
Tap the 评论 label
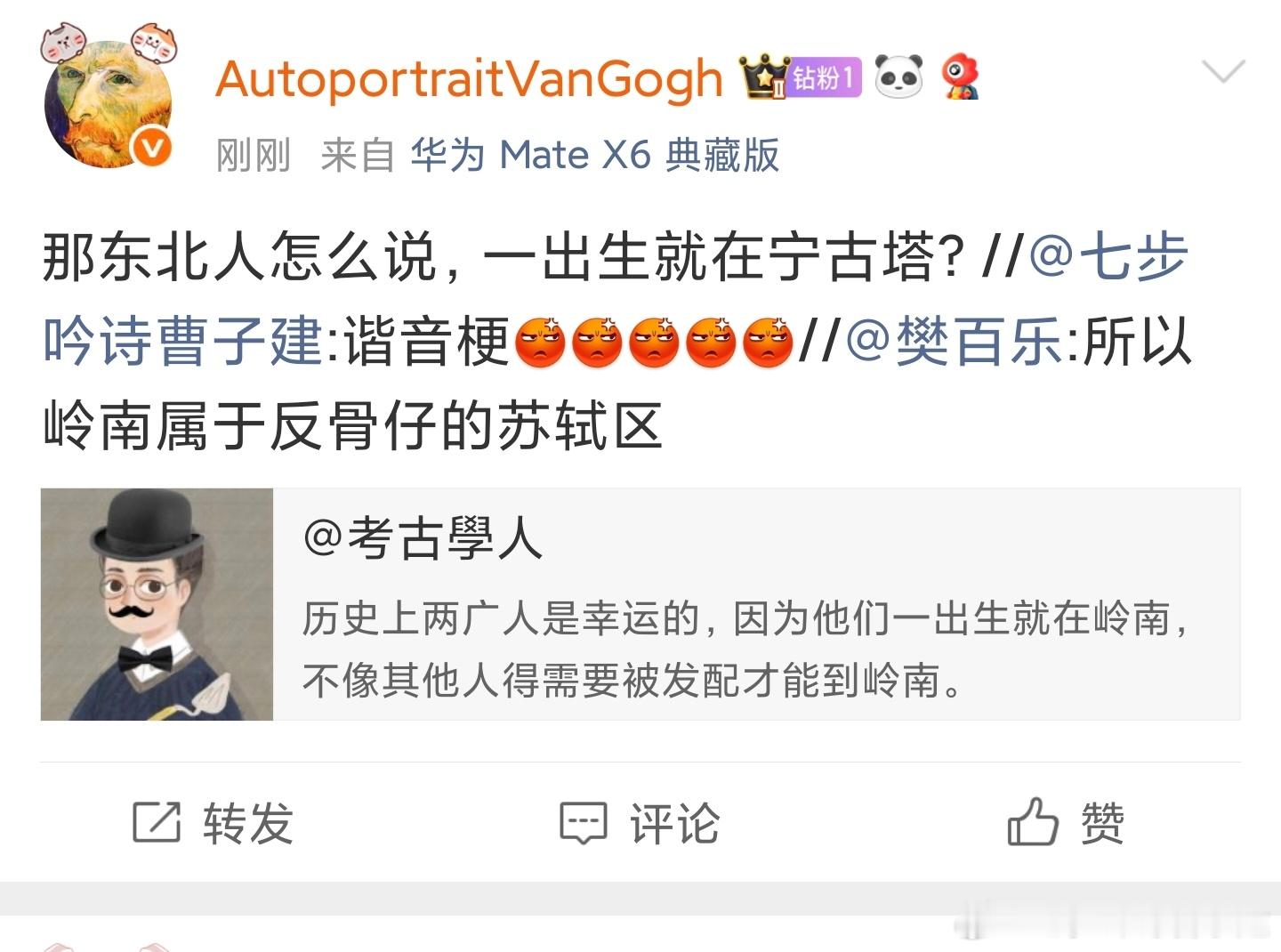tap(674, 823)
